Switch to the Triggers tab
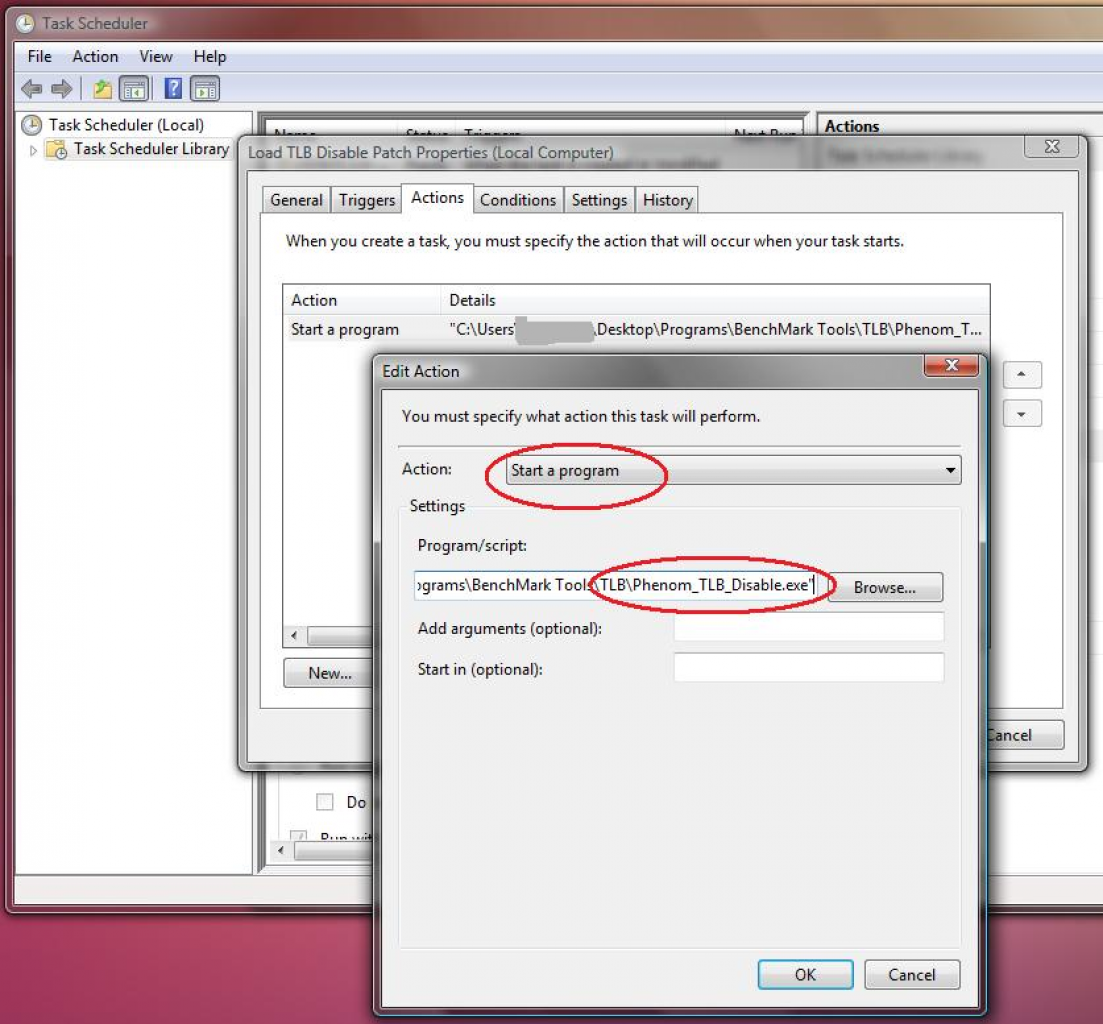 (366, 200)
